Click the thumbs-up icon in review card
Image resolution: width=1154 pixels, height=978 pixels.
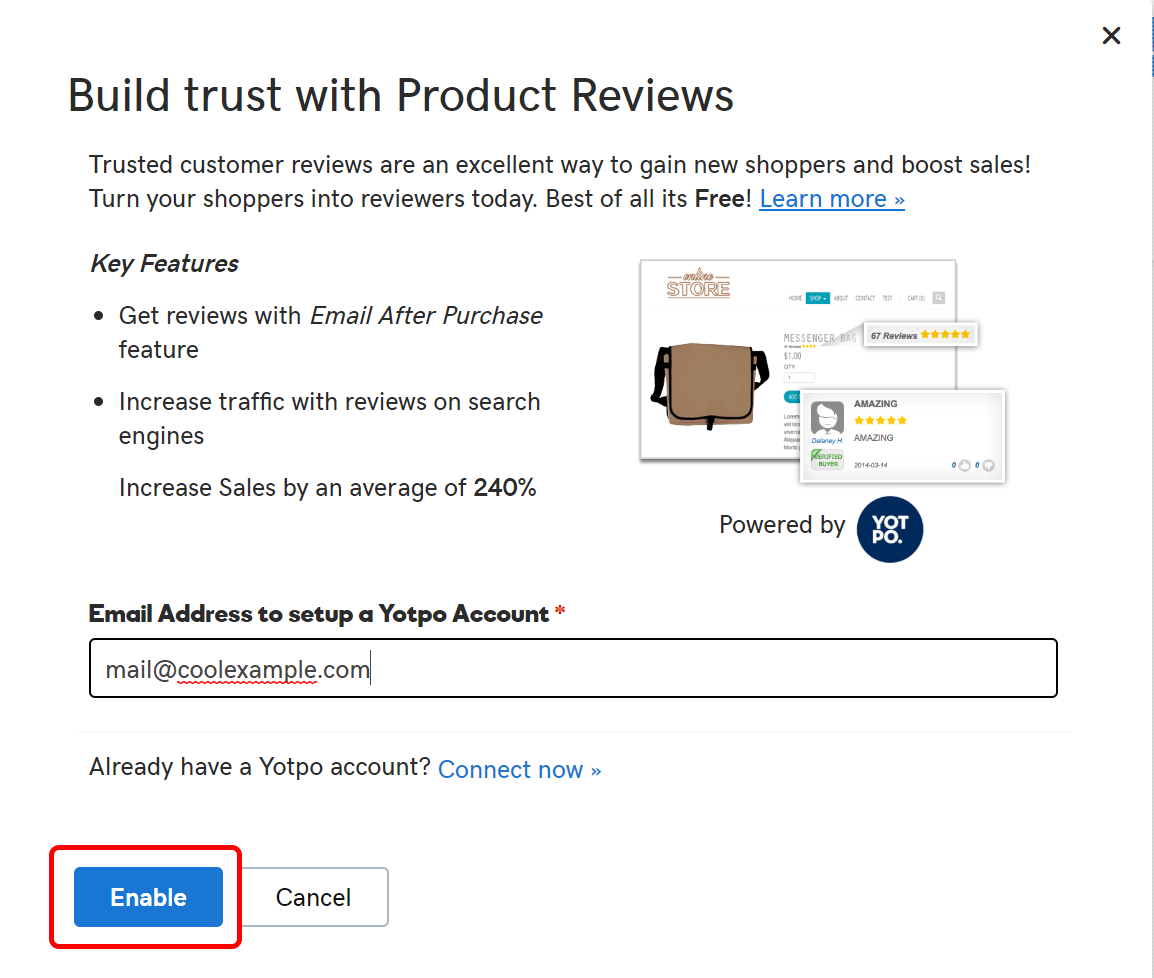964,465
